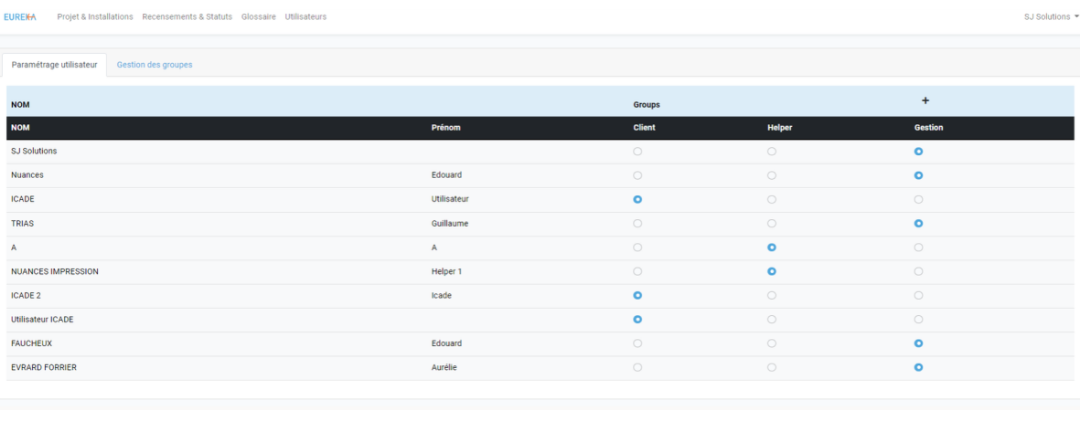Viewport: 1080px width, 436px height.
Task: Click the Prénom column header
Action: 446,128
